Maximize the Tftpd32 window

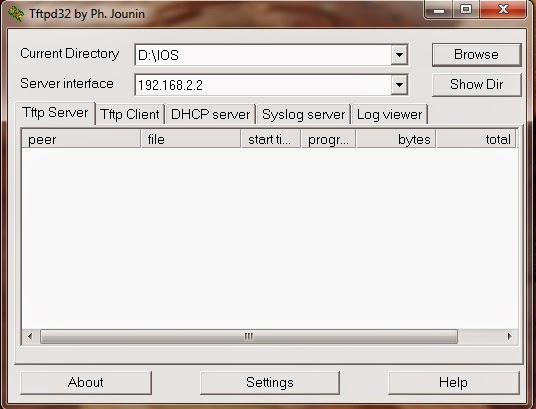click(466, 10)
